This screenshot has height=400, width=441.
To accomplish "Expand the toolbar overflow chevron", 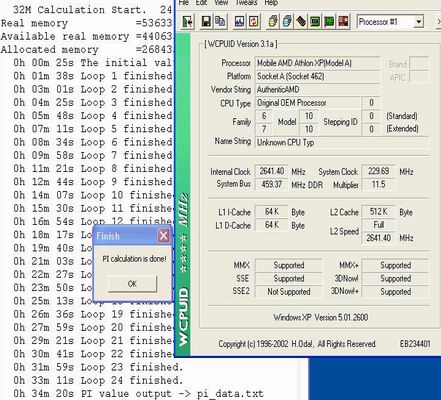I will (x=438, y=22).
